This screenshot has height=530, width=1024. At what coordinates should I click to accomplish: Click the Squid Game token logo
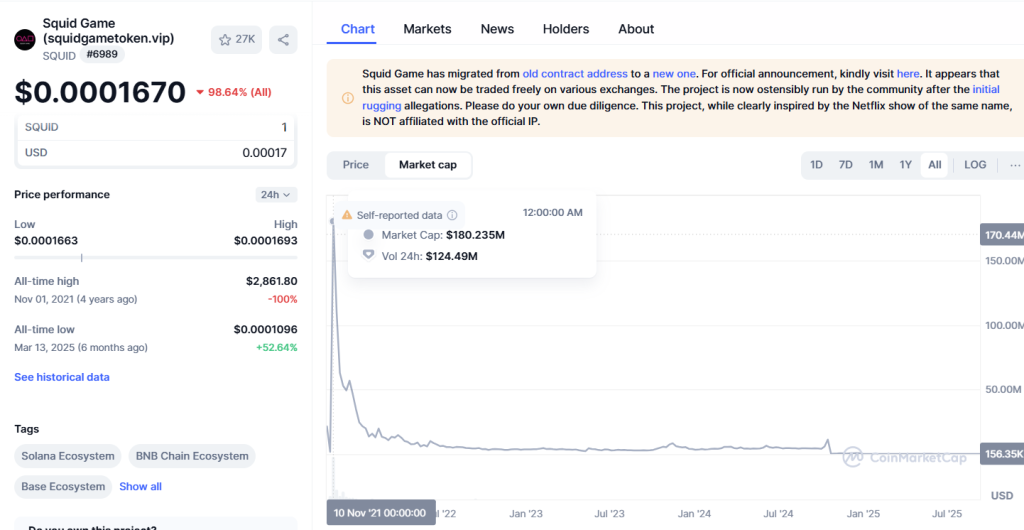point(25,39)
